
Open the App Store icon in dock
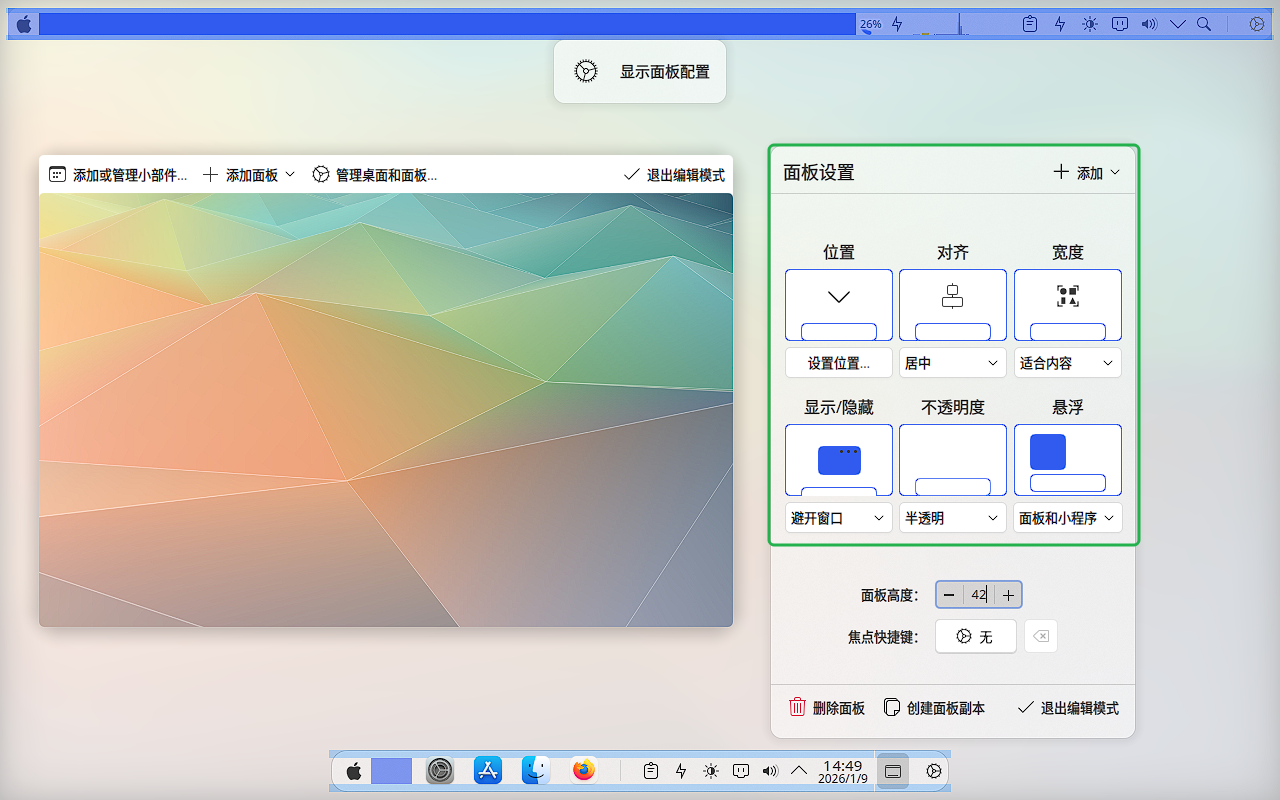click(x=488, y=771)
